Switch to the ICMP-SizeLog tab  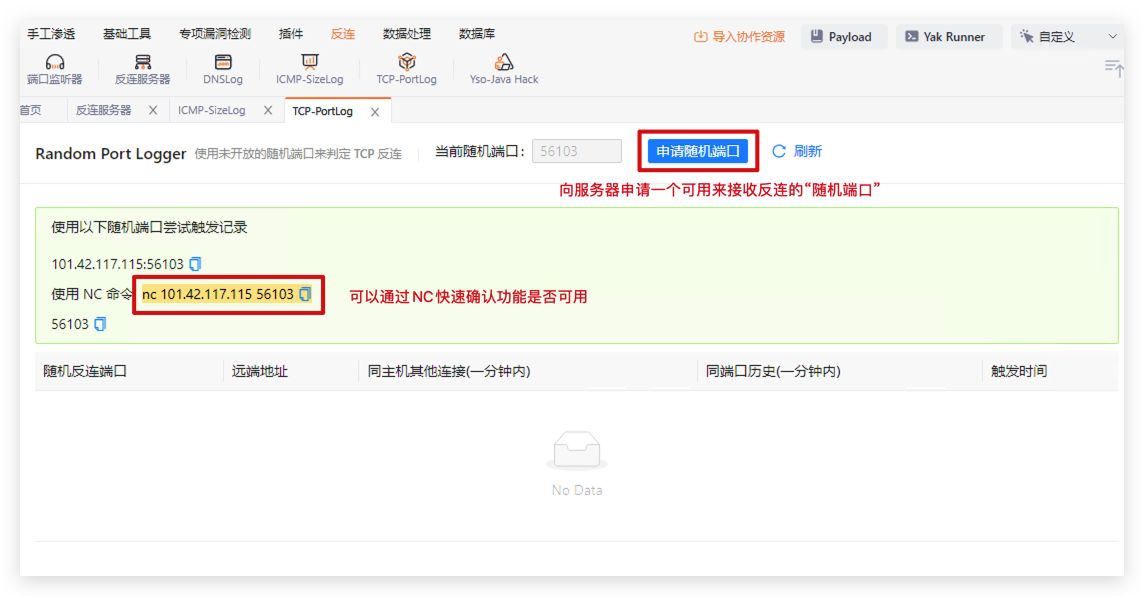tap(211, 111)
